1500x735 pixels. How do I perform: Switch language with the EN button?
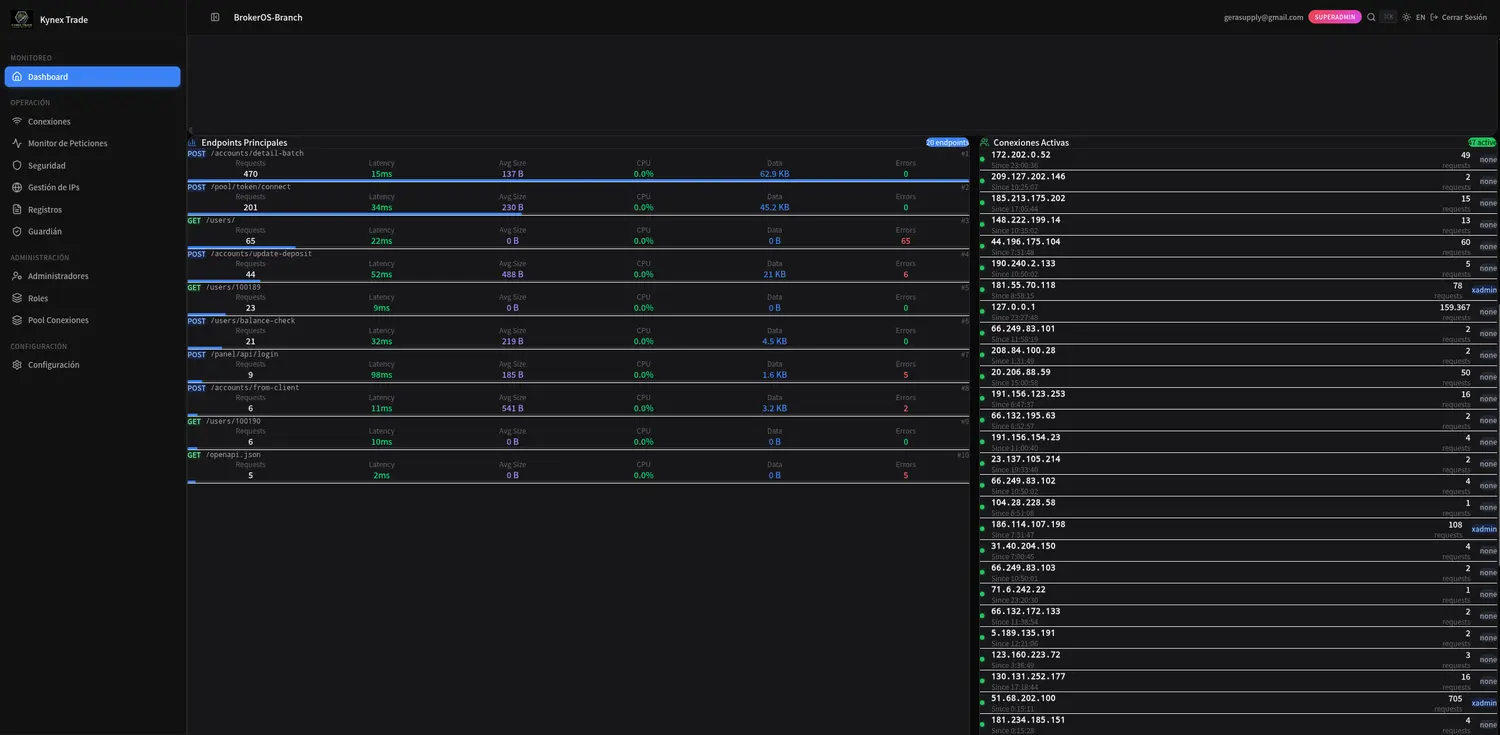1420,17
